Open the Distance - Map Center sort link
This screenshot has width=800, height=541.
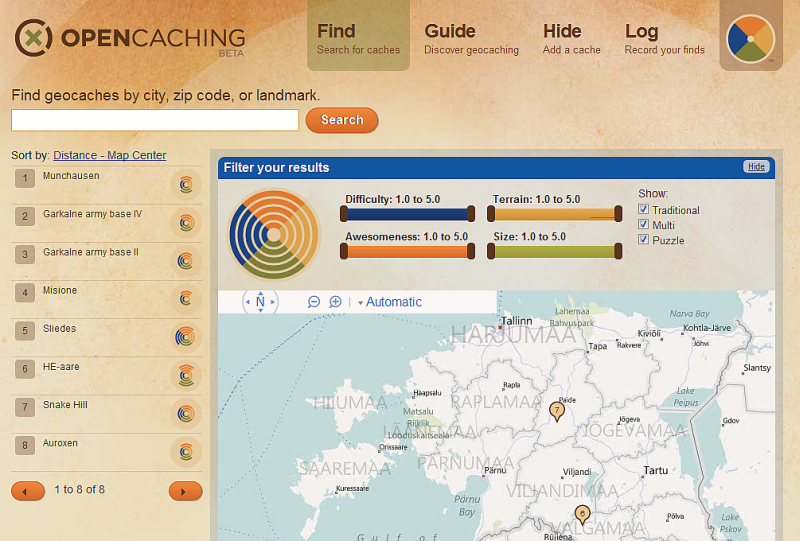click(110, 155)
